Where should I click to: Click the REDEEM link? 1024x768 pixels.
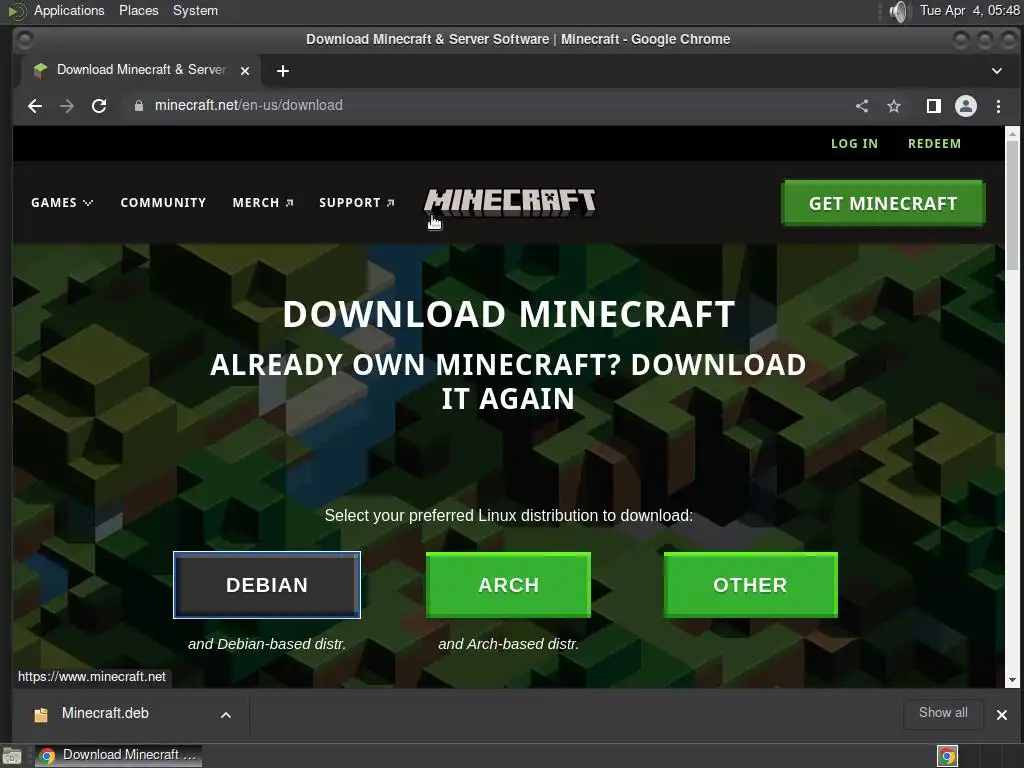click(935, 144)
